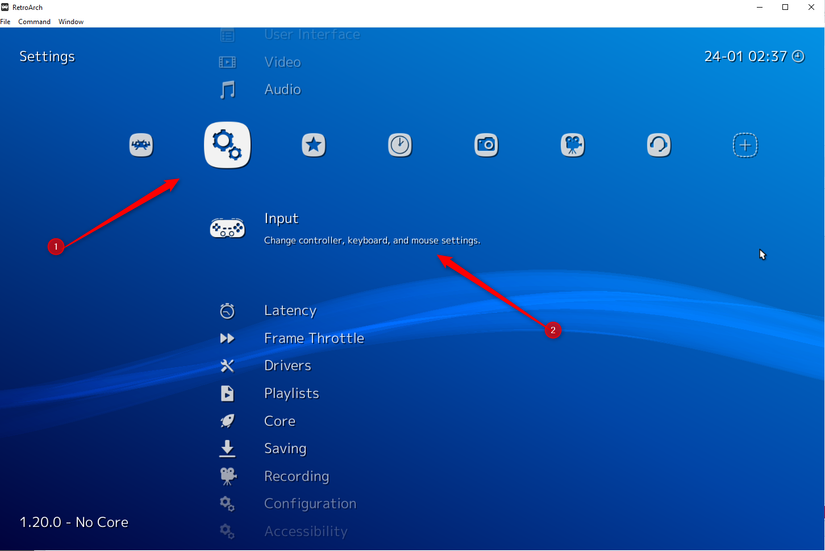Open the Favorites star icon
This screenshot has height=551, width=825.
pos(314,145)
